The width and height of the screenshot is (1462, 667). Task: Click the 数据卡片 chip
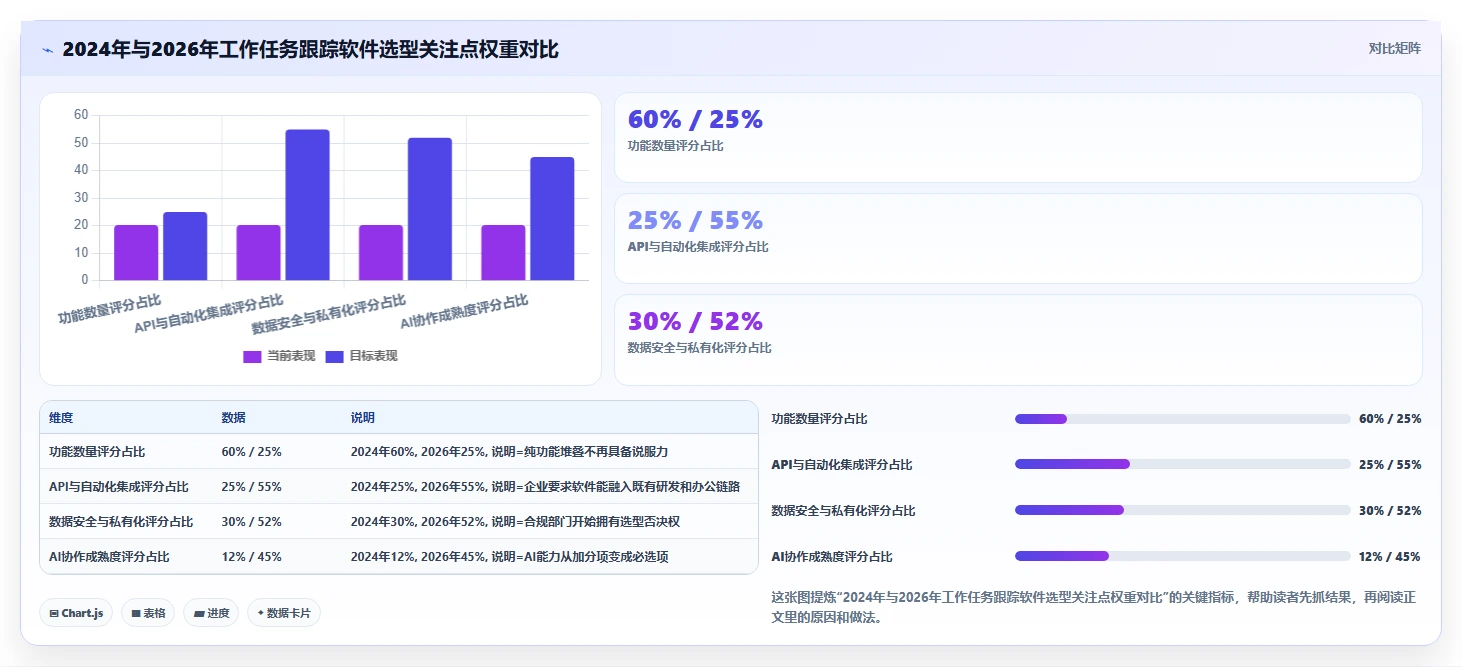(x=284, y=613)
